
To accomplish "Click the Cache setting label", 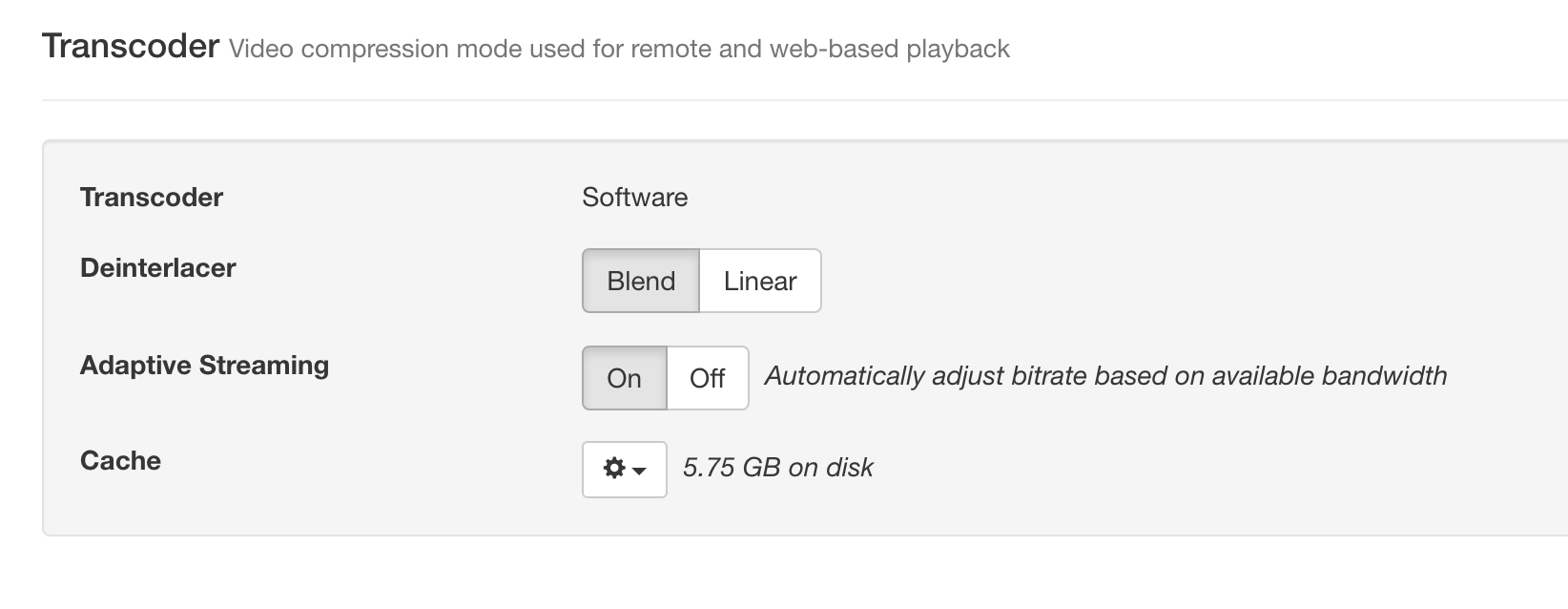I will point(120,461).
